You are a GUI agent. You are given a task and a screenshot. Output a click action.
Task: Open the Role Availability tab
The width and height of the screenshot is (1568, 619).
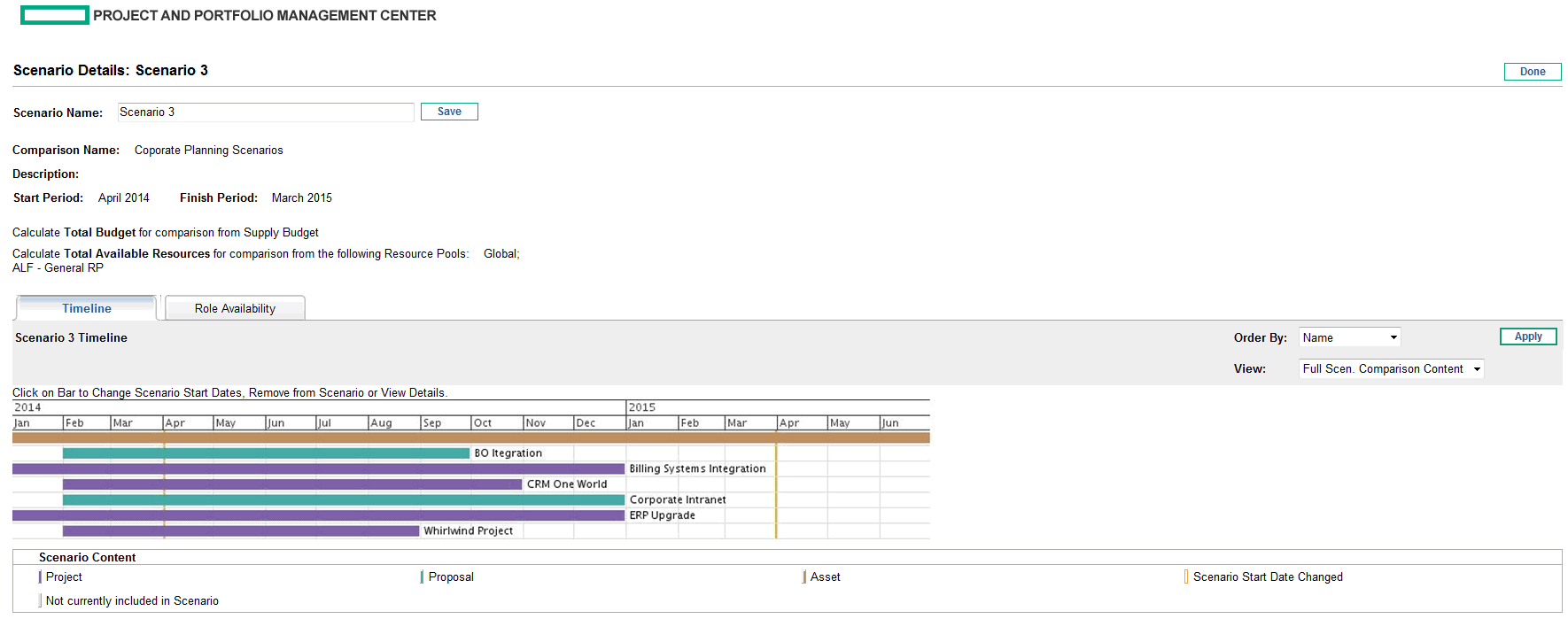[x=235, y=308]
